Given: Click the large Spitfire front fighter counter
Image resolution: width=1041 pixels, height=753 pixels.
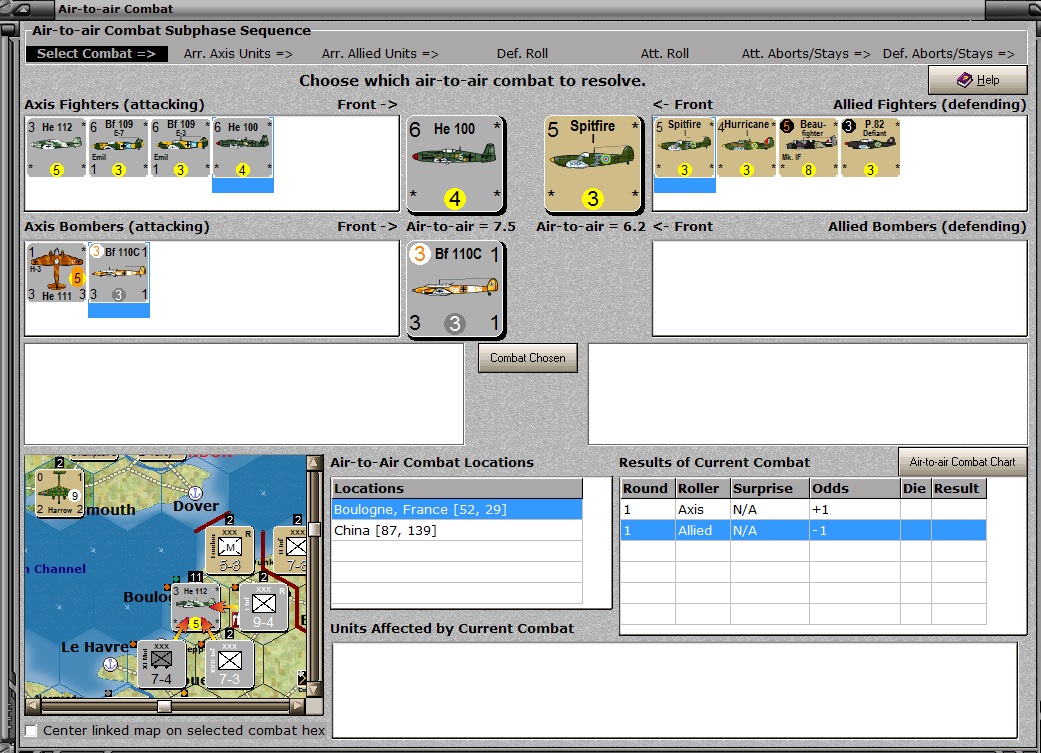Looking at the screenshot, I should (x=593, y=165).
